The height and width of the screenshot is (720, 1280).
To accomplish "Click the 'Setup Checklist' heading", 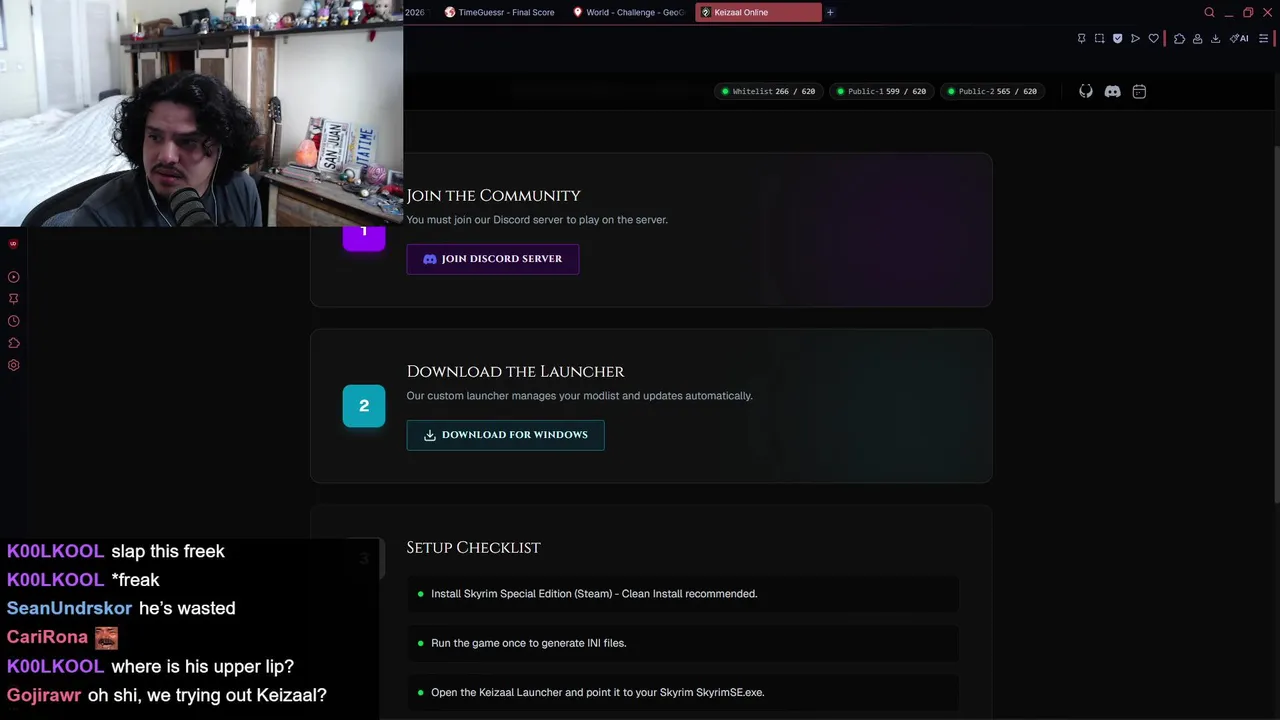I will click(473, 548).
